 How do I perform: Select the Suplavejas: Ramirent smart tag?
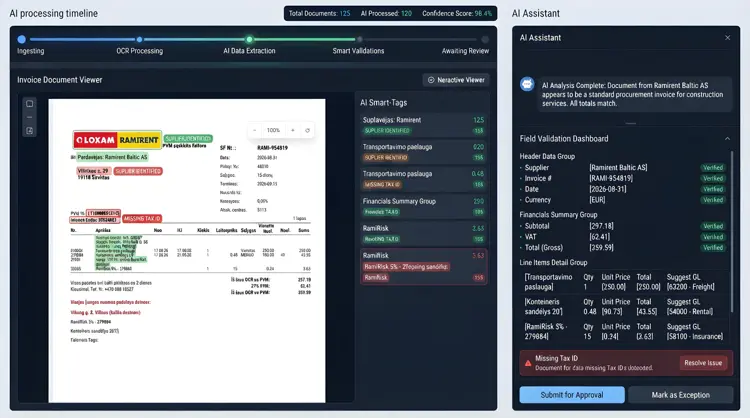coord(424,125)
